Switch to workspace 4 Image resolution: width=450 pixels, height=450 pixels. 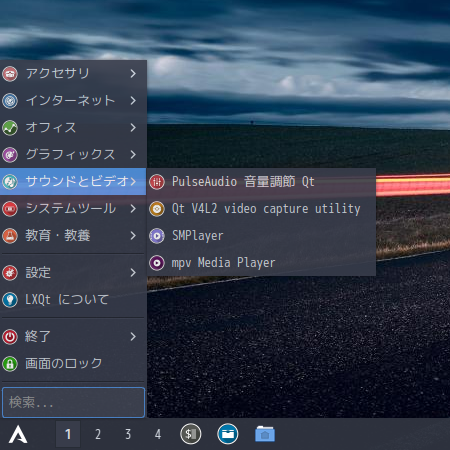[x=158, y=434]
